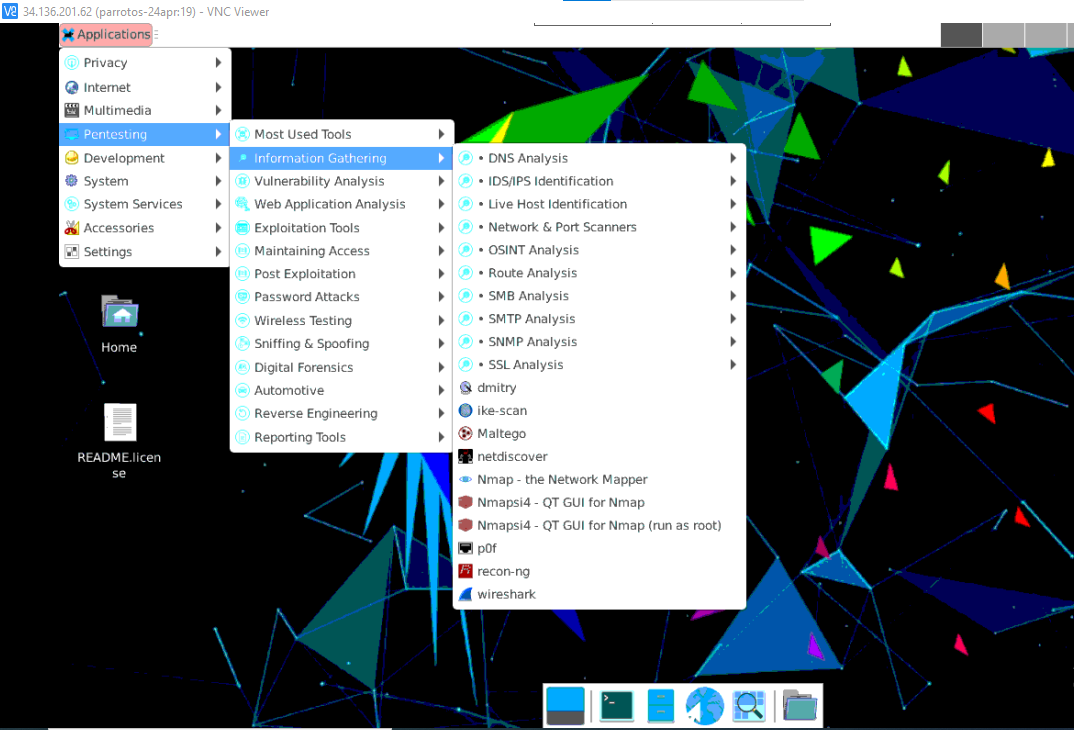This screenshot has height=730, width=1074.
Task: Launch wireshark via its shark fin icon
Action: tap(466, 594)
